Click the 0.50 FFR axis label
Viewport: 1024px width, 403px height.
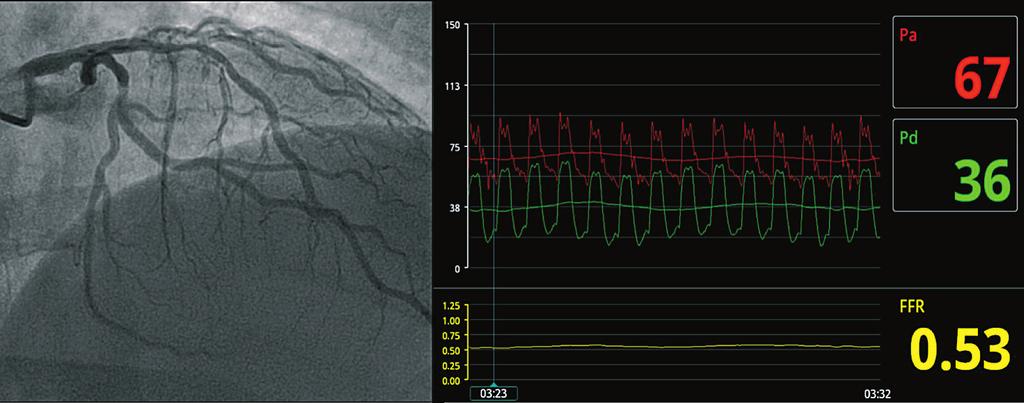coord(452,350)
